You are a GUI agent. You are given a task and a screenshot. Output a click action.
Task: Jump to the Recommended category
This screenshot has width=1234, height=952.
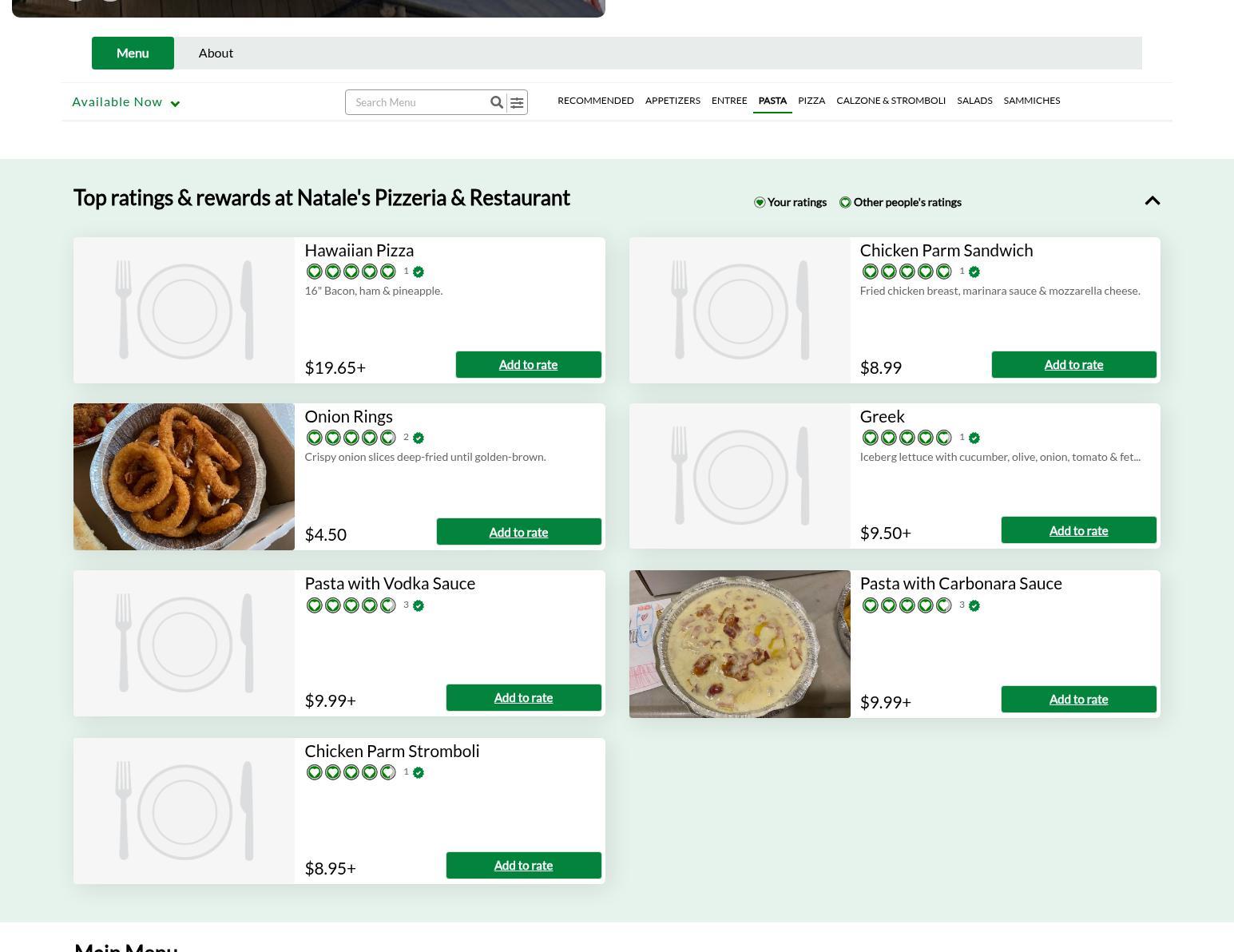tap(596, 101)
